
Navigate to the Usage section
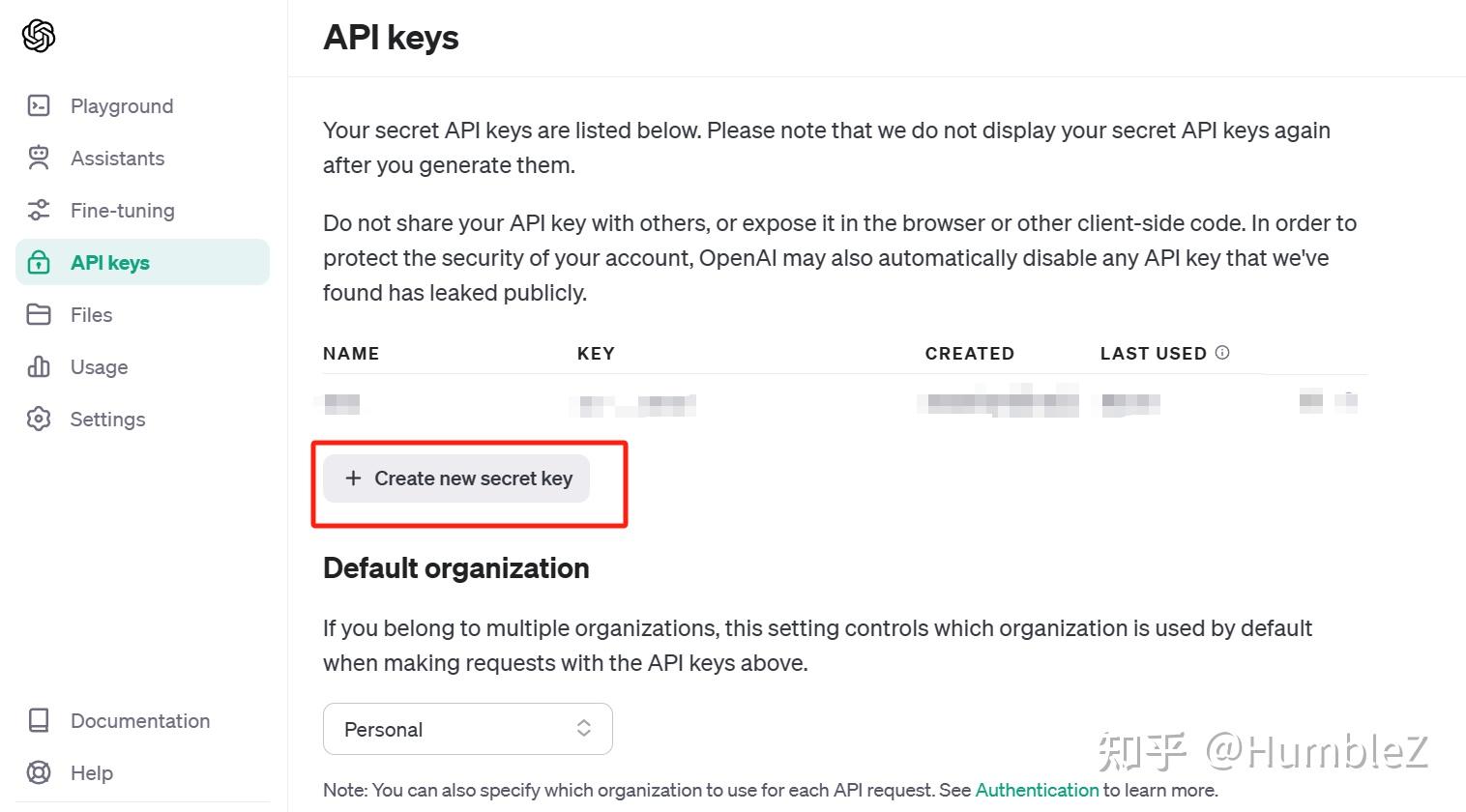[x=99, y=366]
